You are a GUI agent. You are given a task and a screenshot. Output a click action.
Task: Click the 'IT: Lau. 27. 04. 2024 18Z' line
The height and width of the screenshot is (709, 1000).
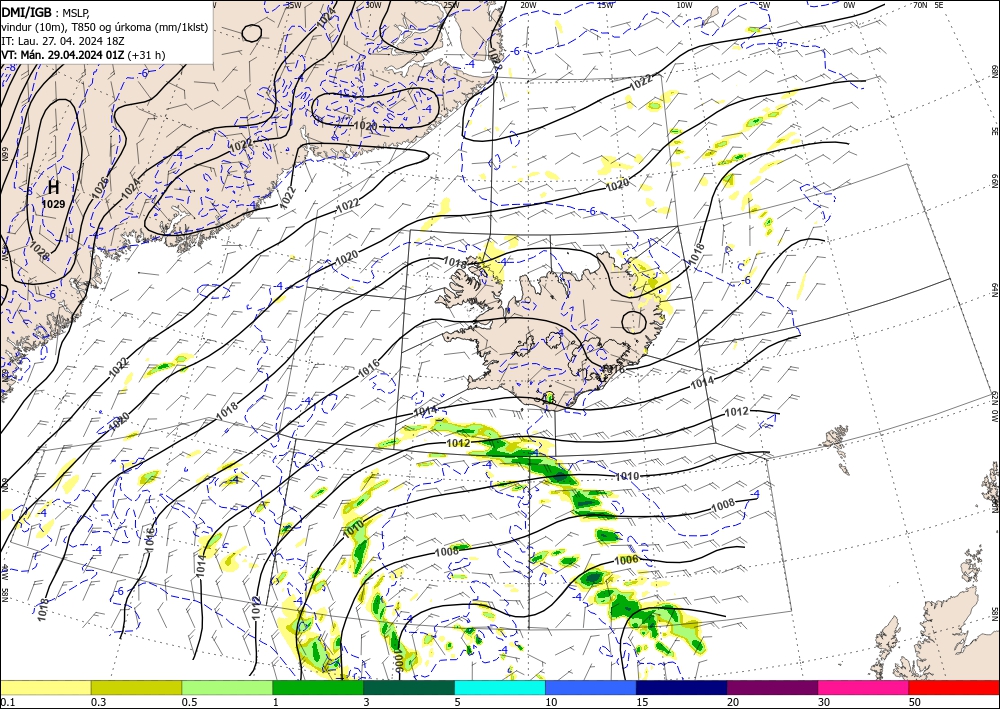(62, 41)
